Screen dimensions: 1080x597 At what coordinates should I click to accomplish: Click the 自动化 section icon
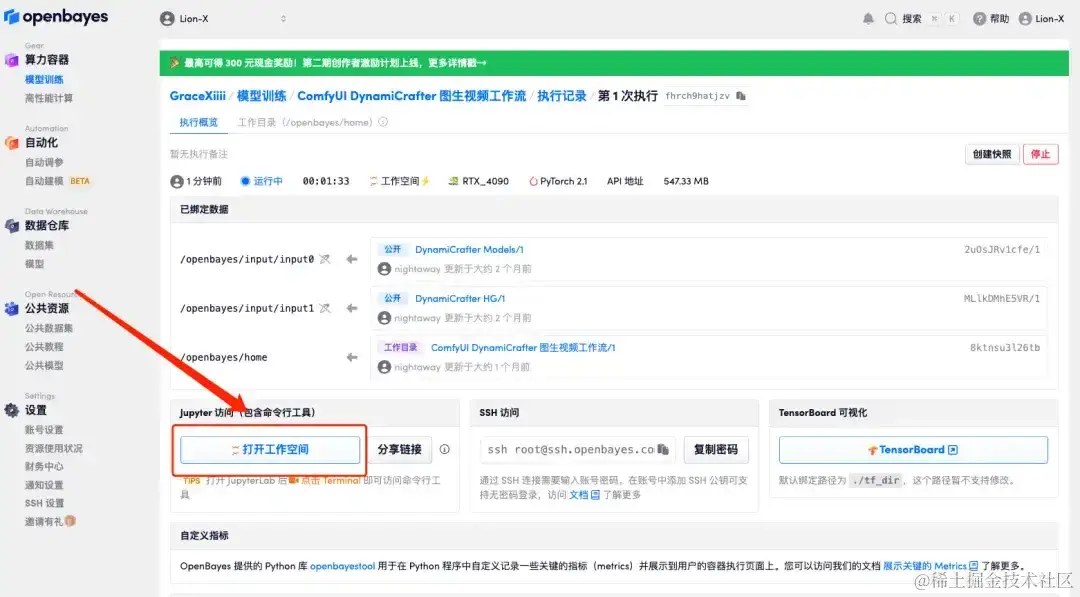(x=12, y=143)
